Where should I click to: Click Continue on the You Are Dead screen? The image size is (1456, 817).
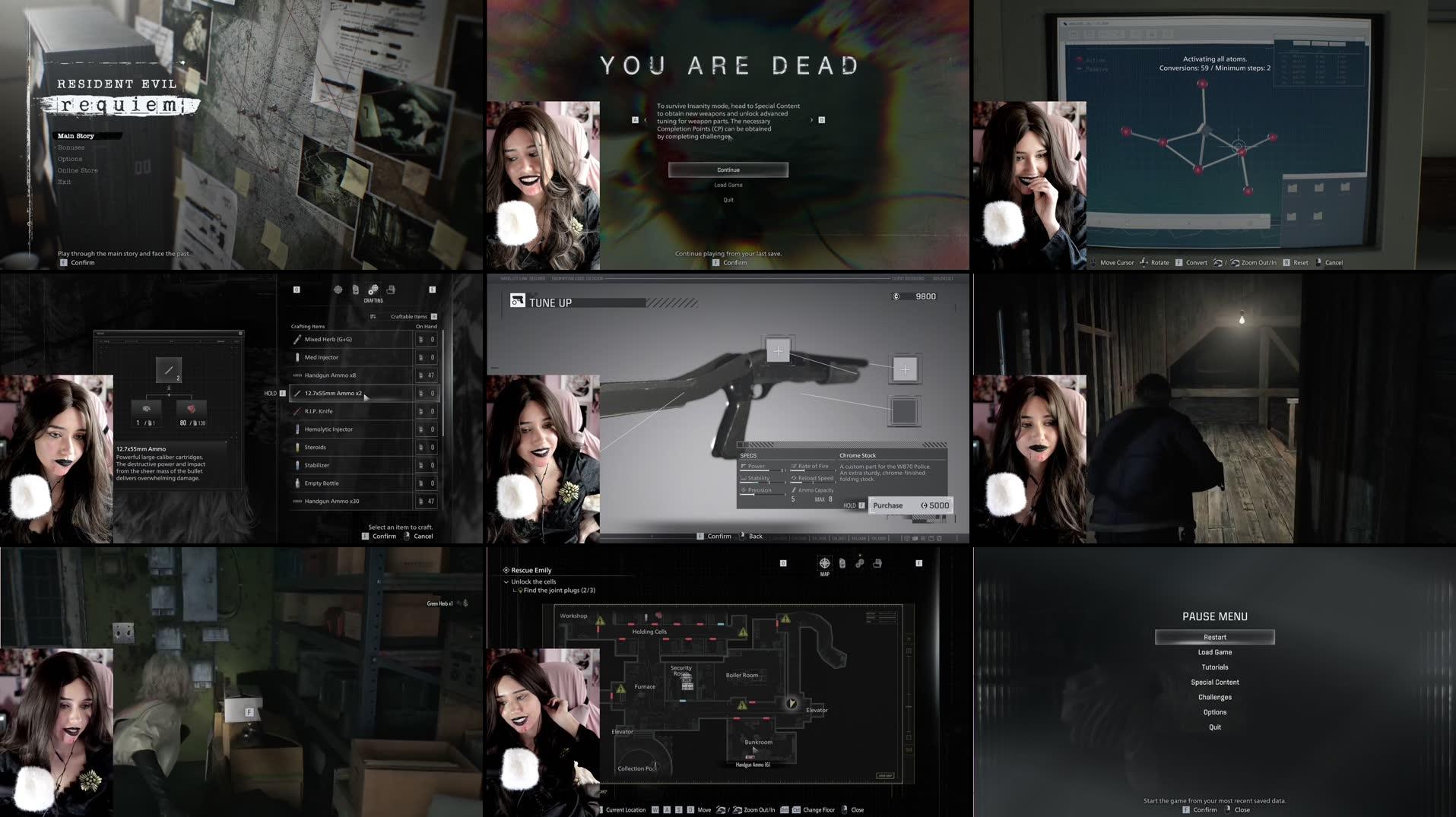(x=728, y=169)
